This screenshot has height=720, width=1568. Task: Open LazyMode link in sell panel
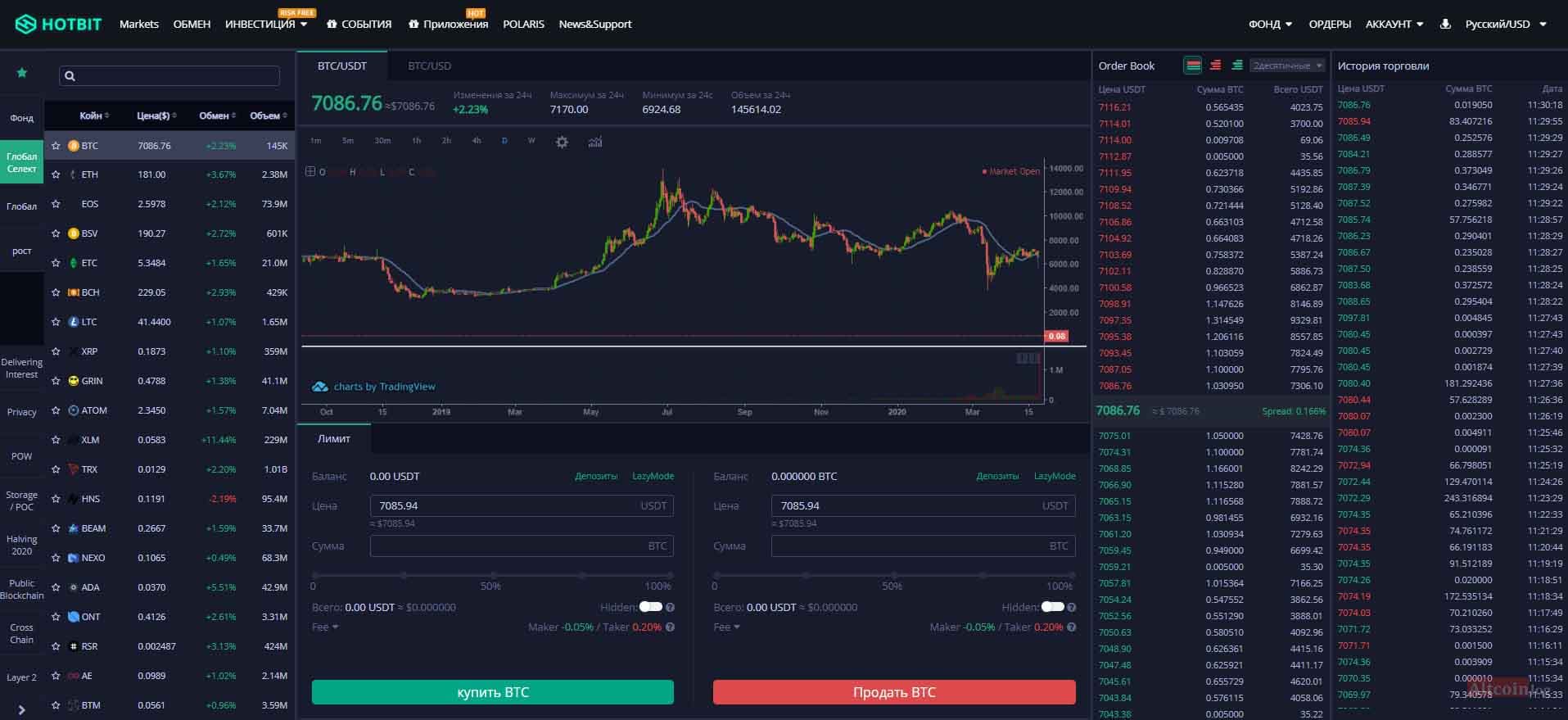1055,476
